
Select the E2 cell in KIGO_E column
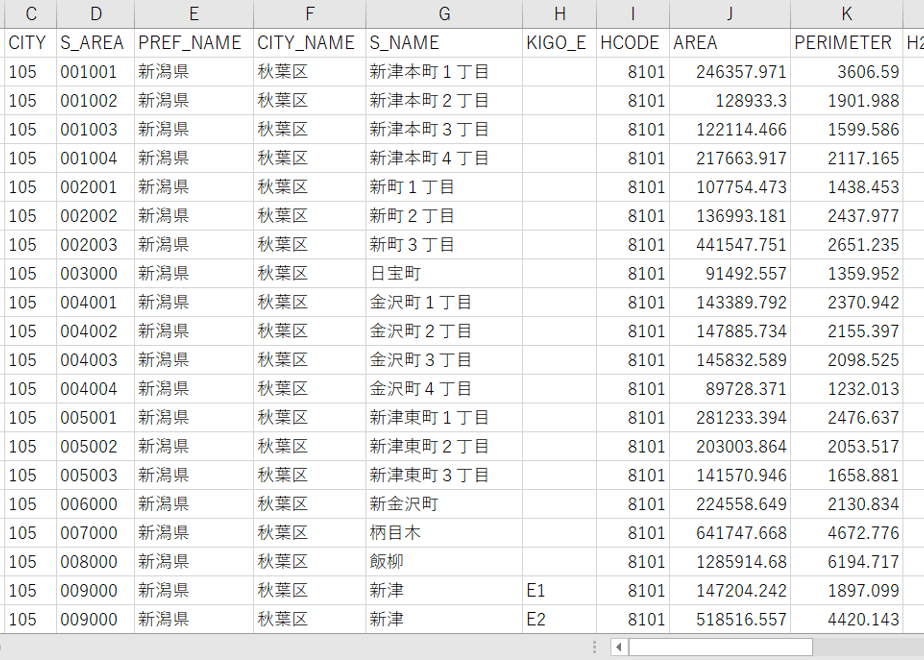(559, 619)
